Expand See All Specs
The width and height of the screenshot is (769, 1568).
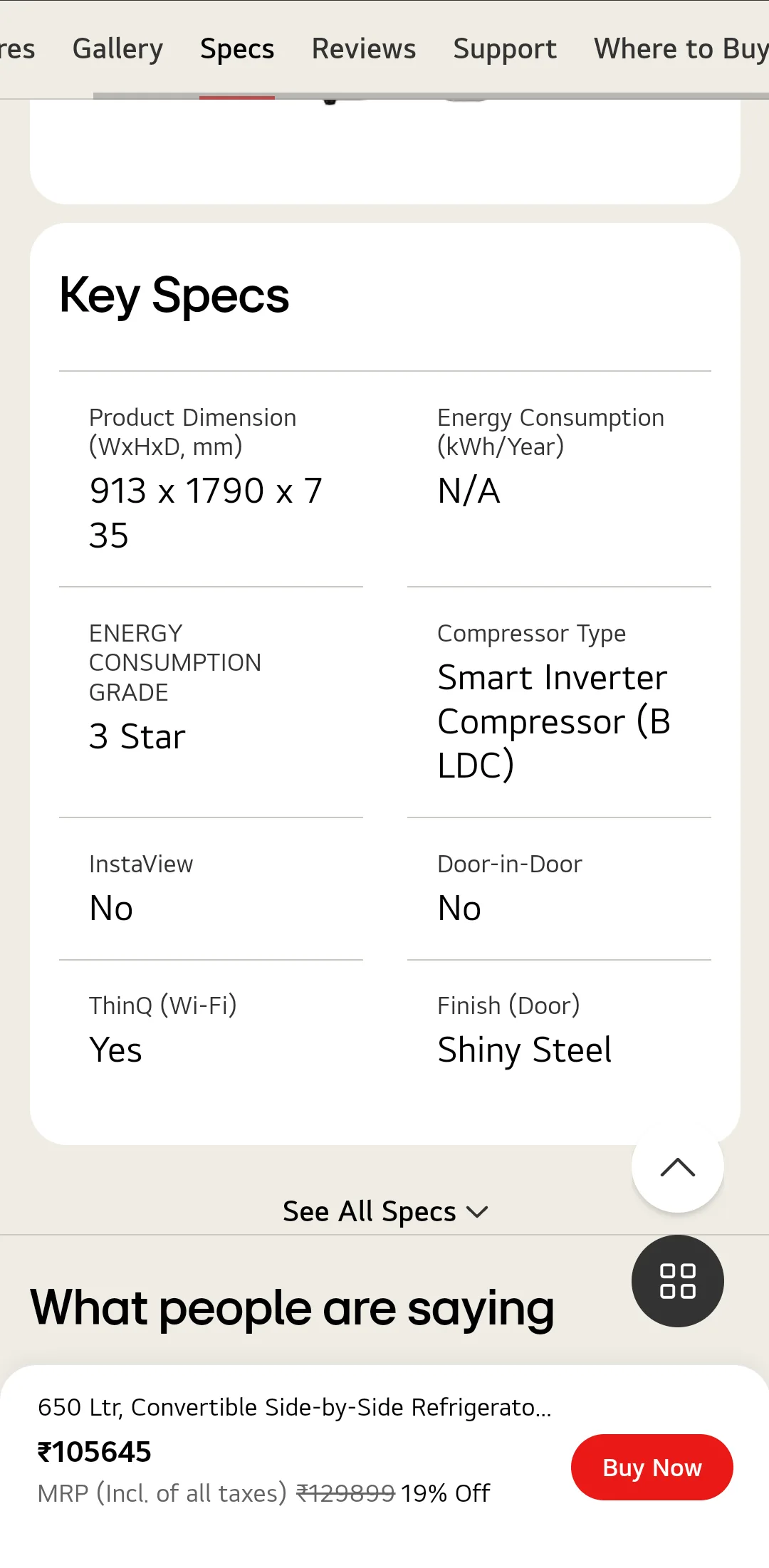(x=384, y=1211)
